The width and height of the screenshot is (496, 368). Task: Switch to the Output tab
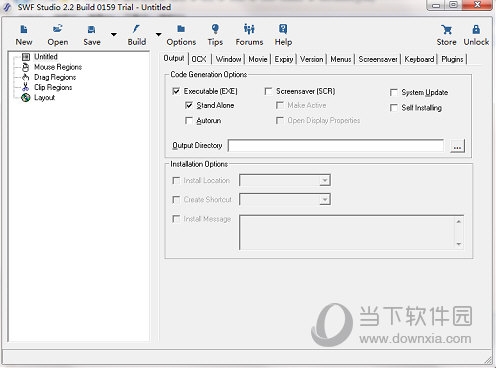point(174,58)
